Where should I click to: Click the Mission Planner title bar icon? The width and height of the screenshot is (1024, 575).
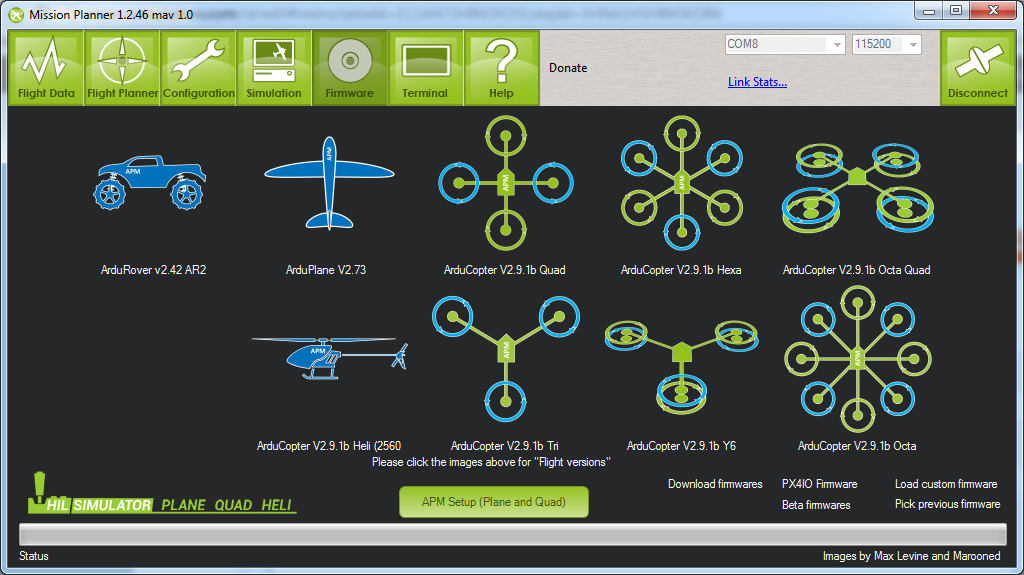click(x=16, y=14)
